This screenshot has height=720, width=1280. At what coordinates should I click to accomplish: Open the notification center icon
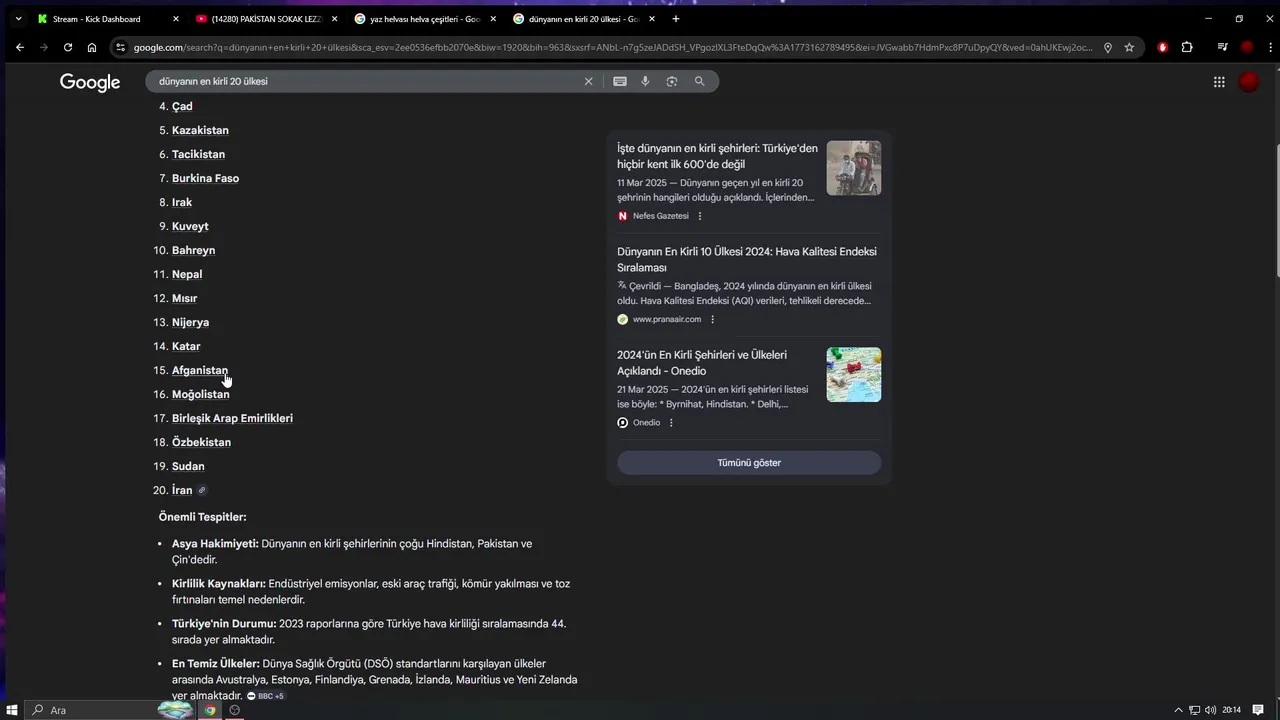tap(1258, 710)
